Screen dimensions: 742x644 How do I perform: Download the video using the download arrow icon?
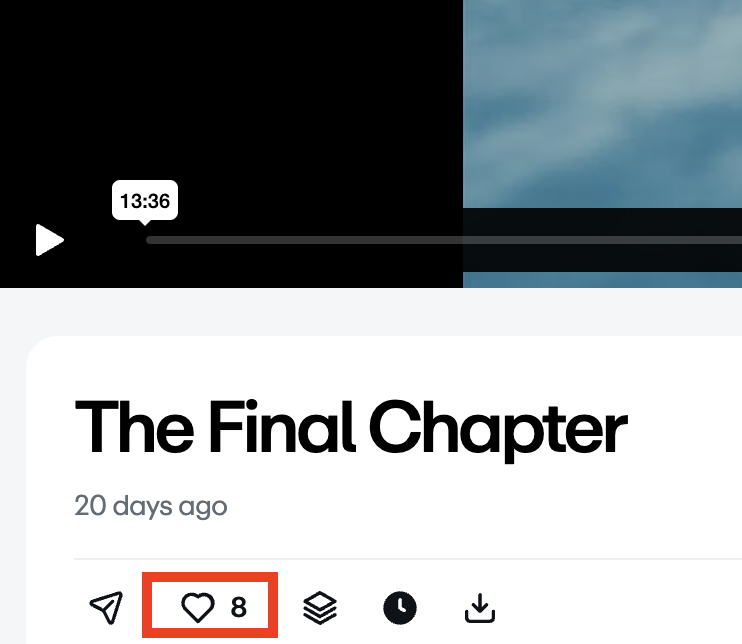point(480,608)
